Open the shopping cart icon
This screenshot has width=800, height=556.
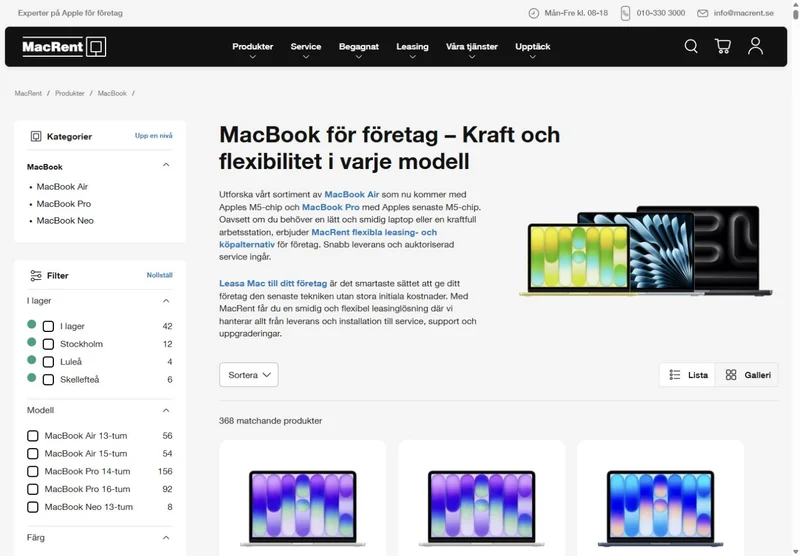coord(722,46)
